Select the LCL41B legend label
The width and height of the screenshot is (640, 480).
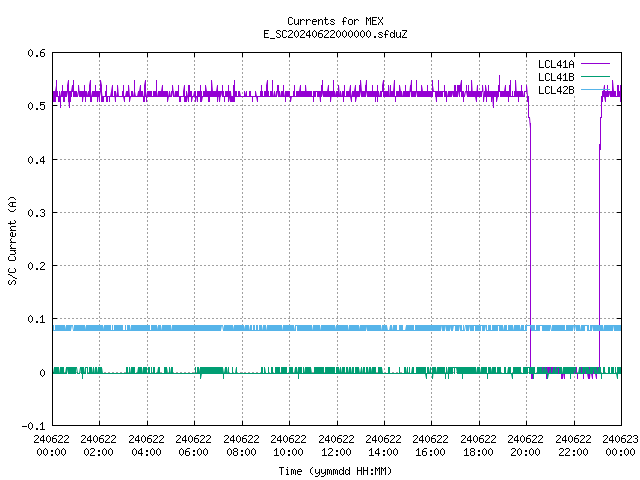(556, 77)
